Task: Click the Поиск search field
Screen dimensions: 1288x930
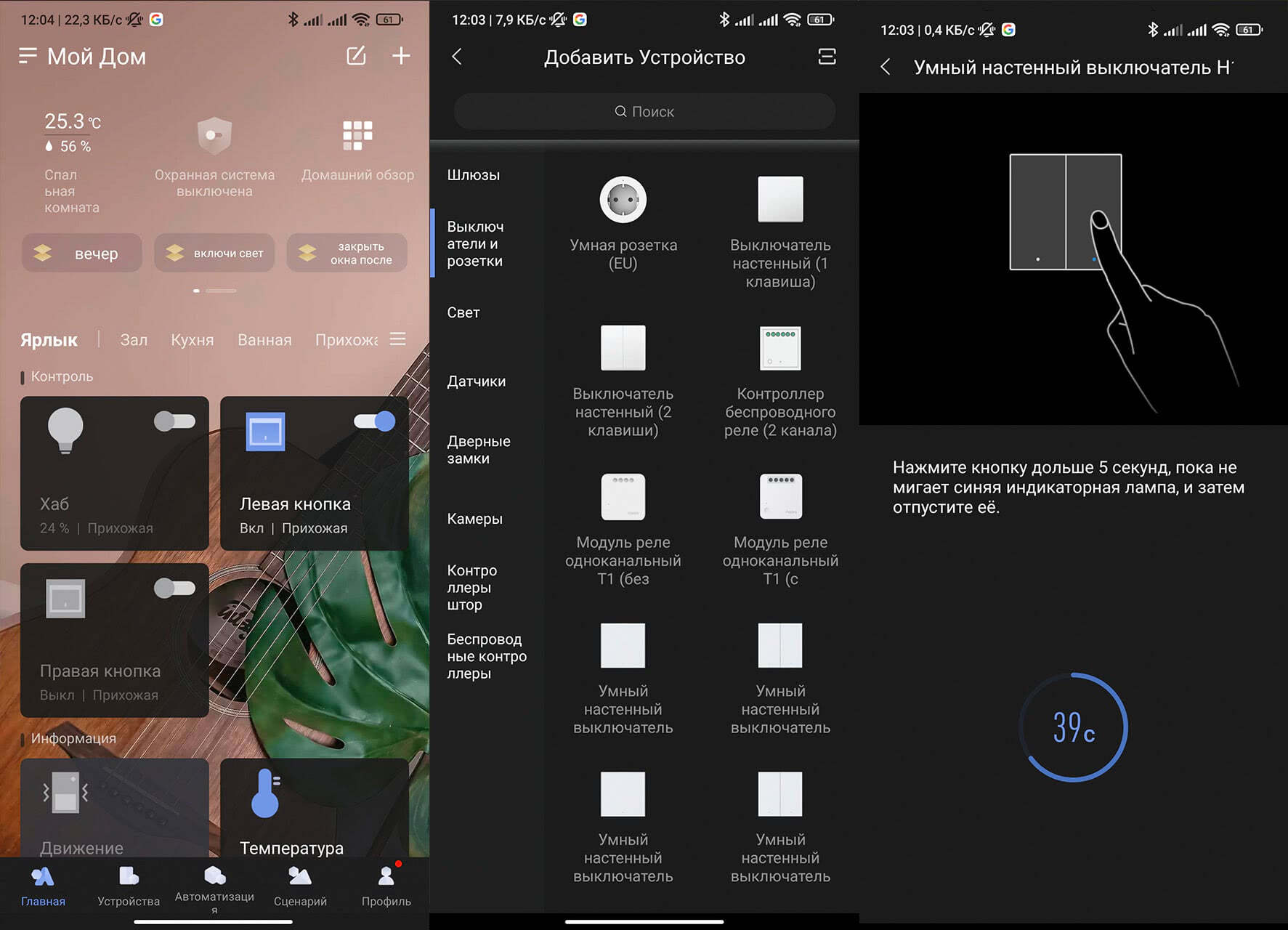Action: click(x=644, y=112)
